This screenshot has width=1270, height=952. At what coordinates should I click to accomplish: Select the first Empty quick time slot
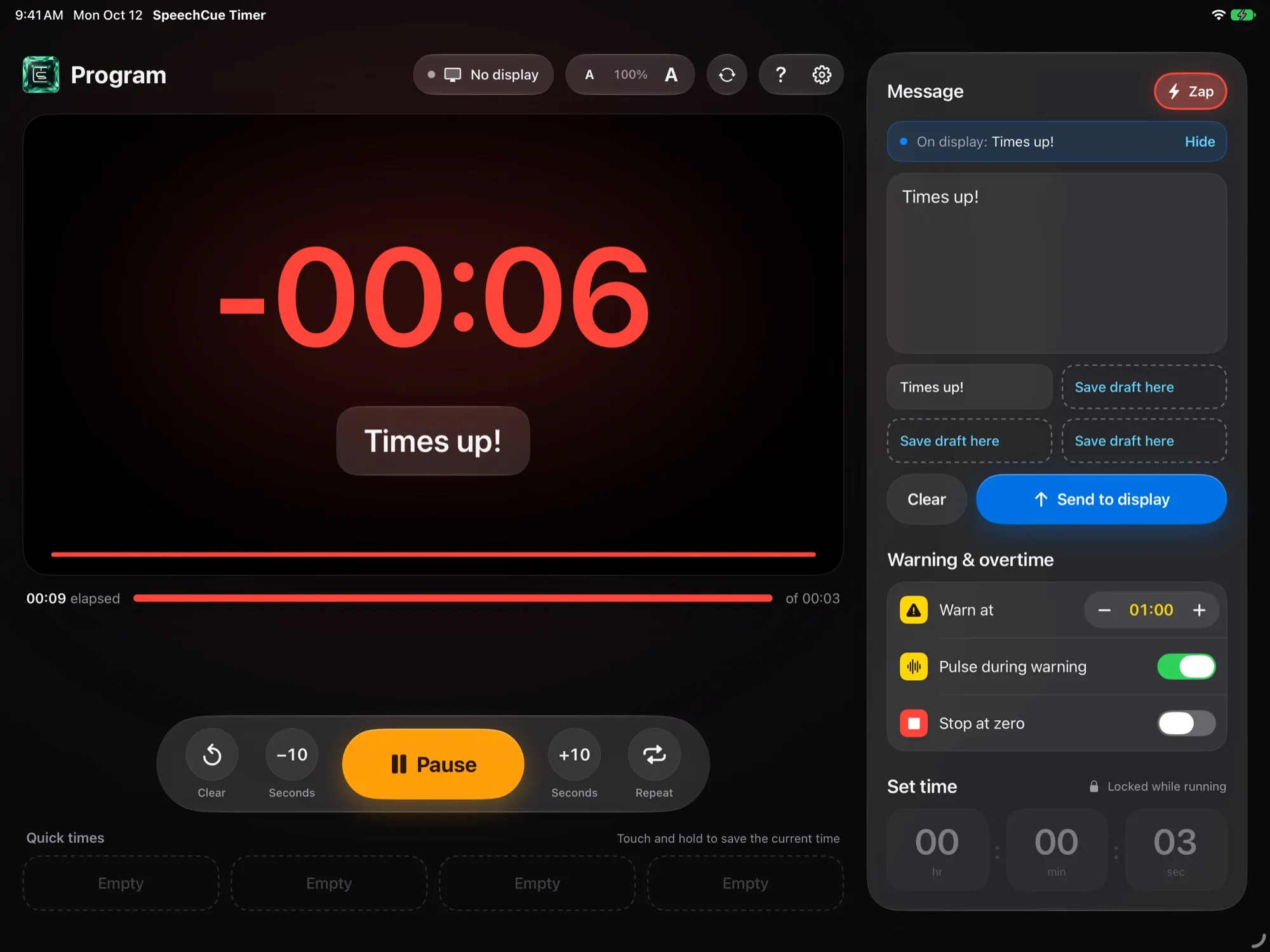(121, 883)
